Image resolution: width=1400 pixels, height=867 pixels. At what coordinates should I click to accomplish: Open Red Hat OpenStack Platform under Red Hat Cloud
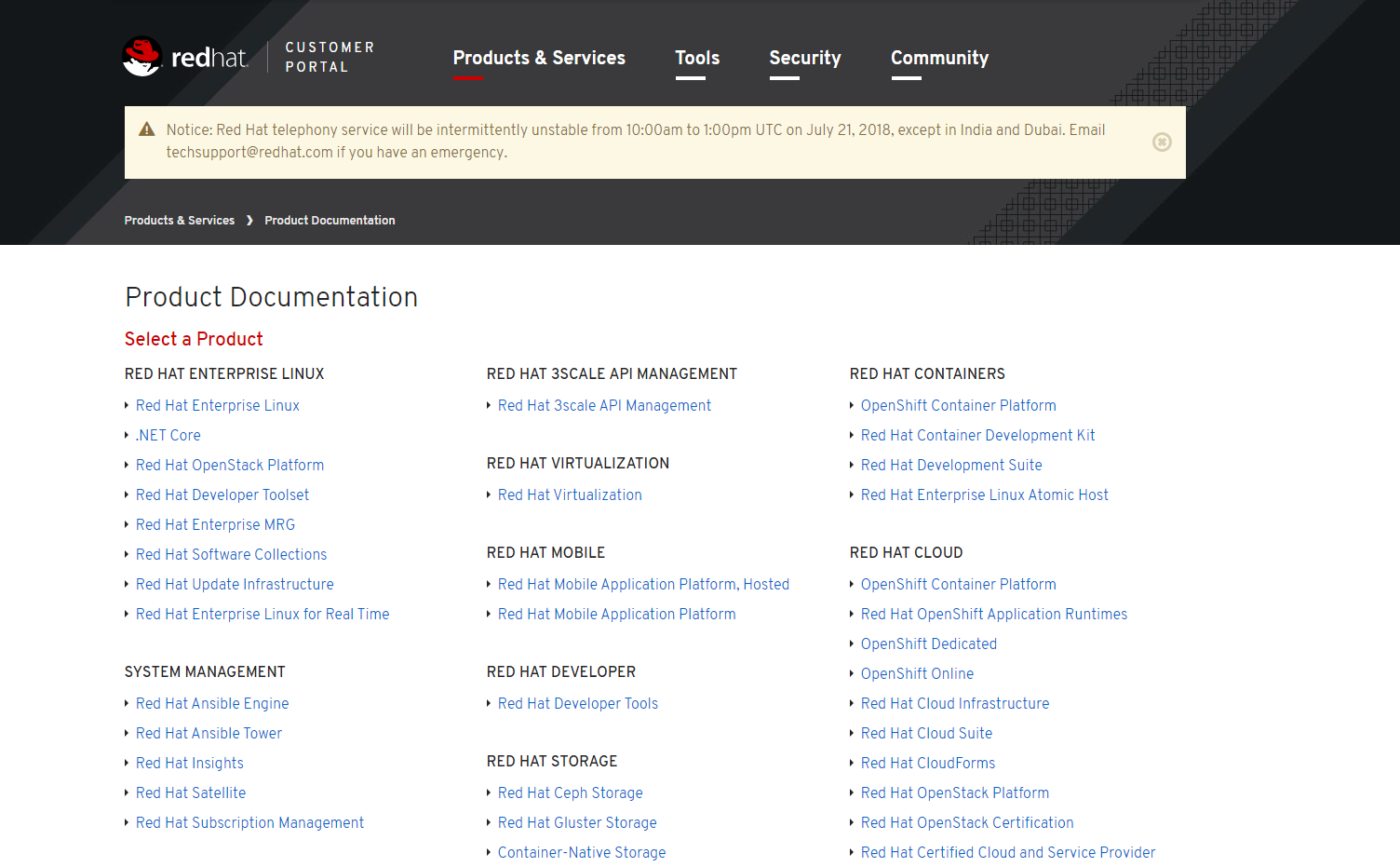point(955,793)
